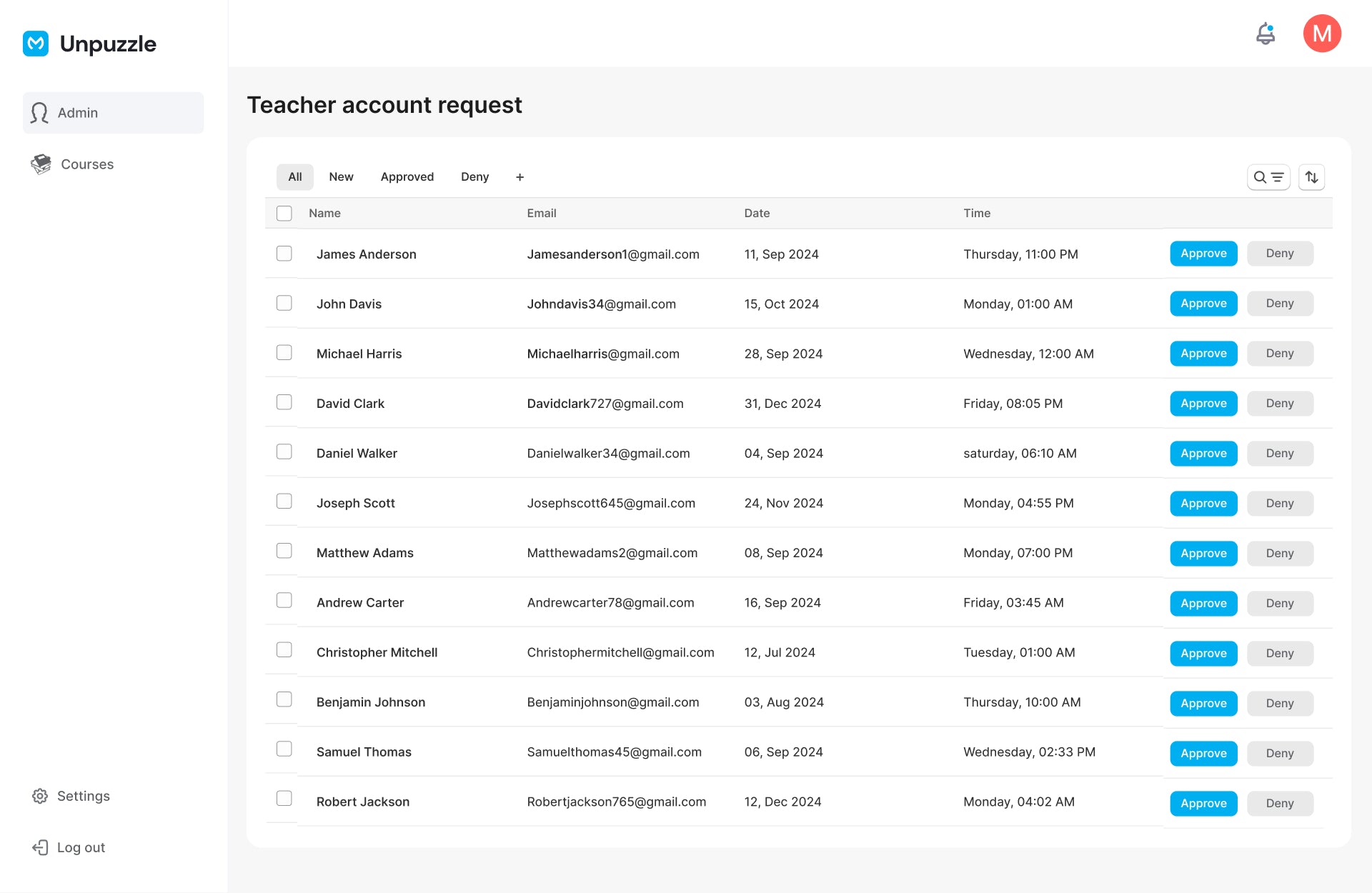
Task: Click the sort arrows icon
Action: (1311, 177)
